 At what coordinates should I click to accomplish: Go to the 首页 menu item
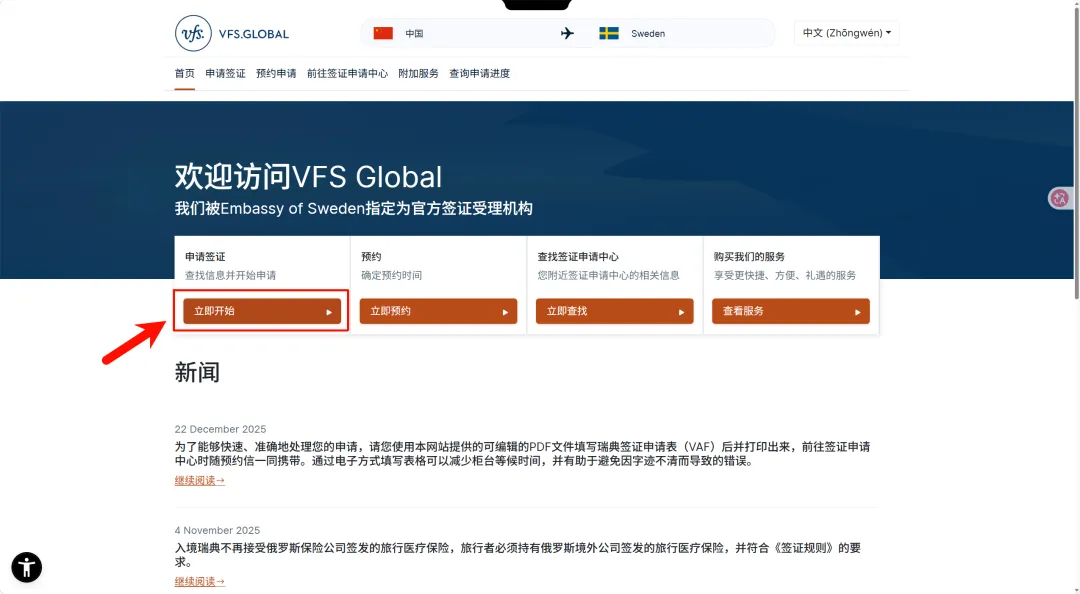tap(185, 74)
